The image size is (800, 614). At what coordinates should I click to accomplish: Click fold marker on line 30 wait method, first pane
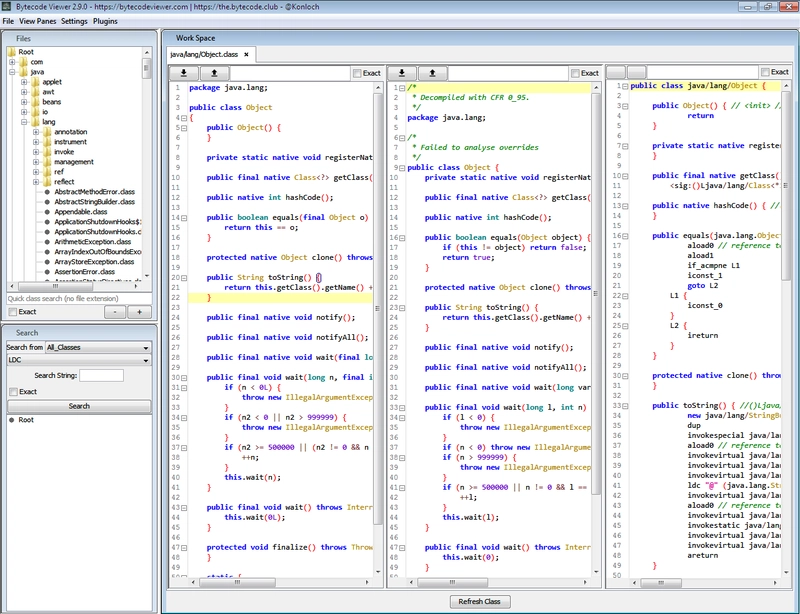click(184, 378)
